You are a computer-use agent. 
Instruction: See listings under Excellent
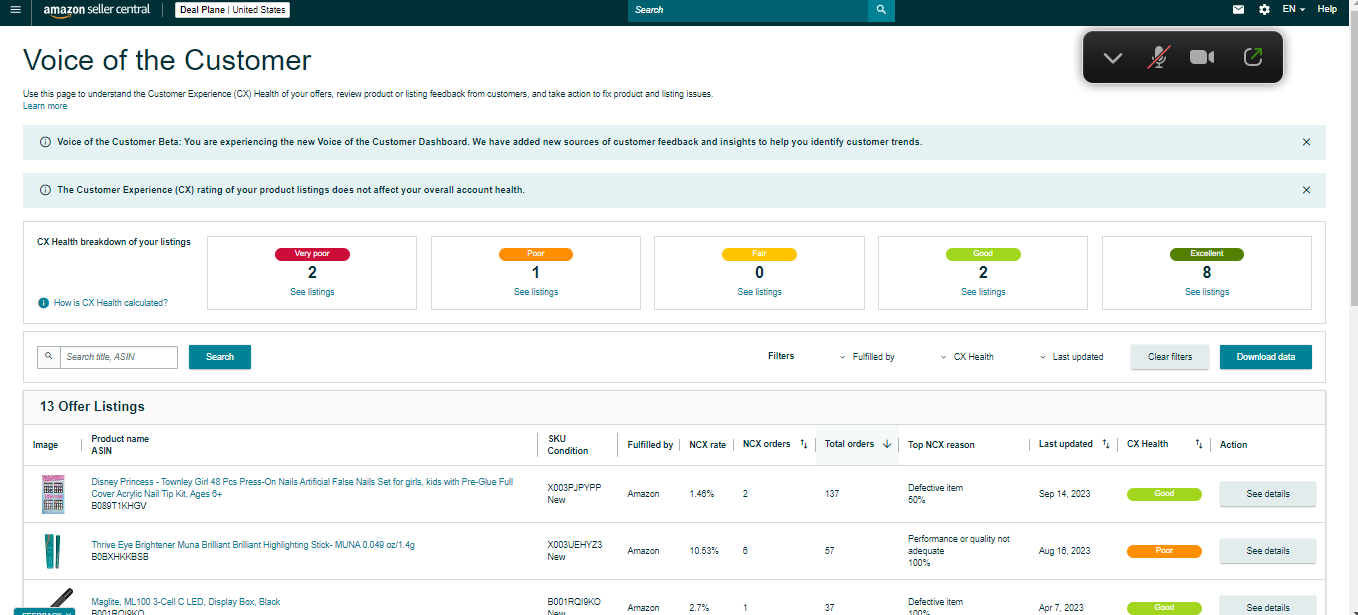coord(1207,292)
